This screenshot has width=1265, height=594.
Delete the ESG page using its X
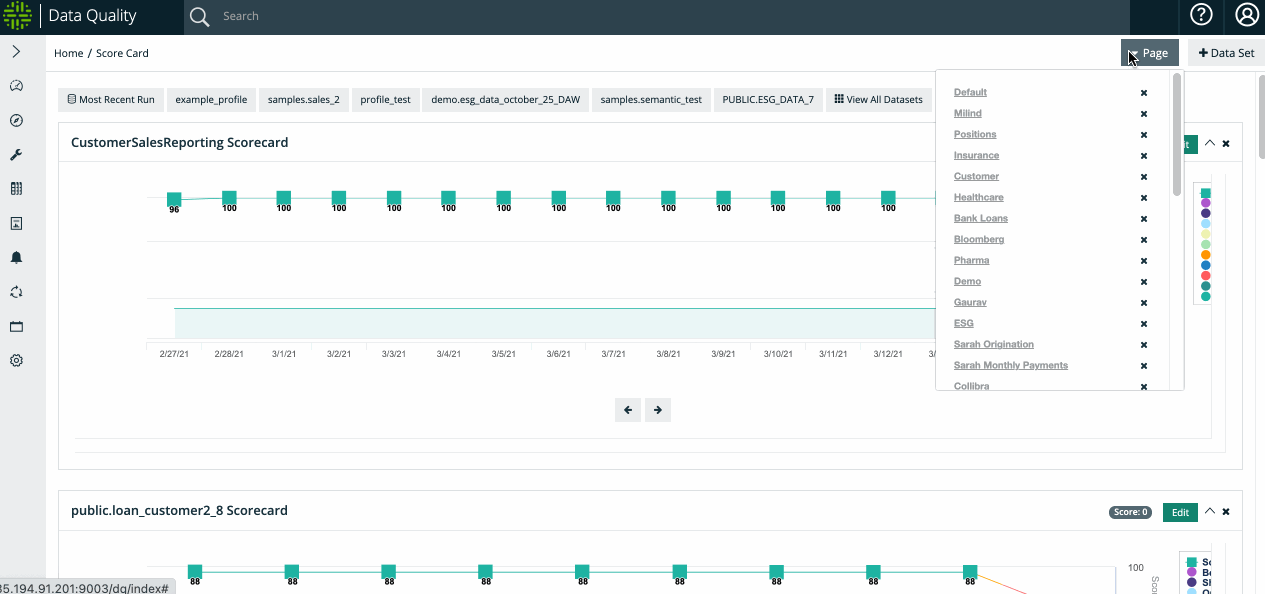point(1144,324)
